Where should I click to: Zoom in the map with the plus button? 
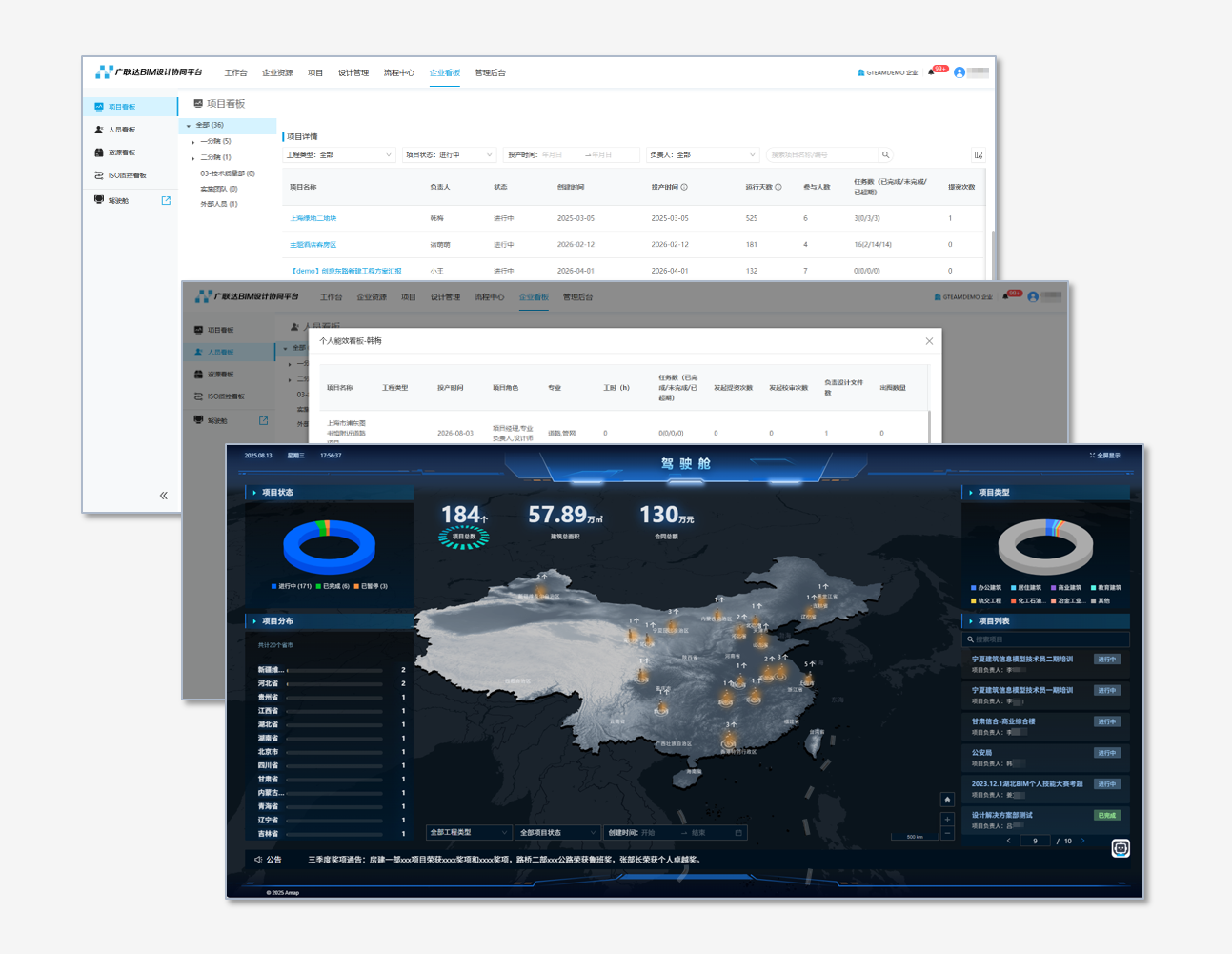(x=947, y=820)
